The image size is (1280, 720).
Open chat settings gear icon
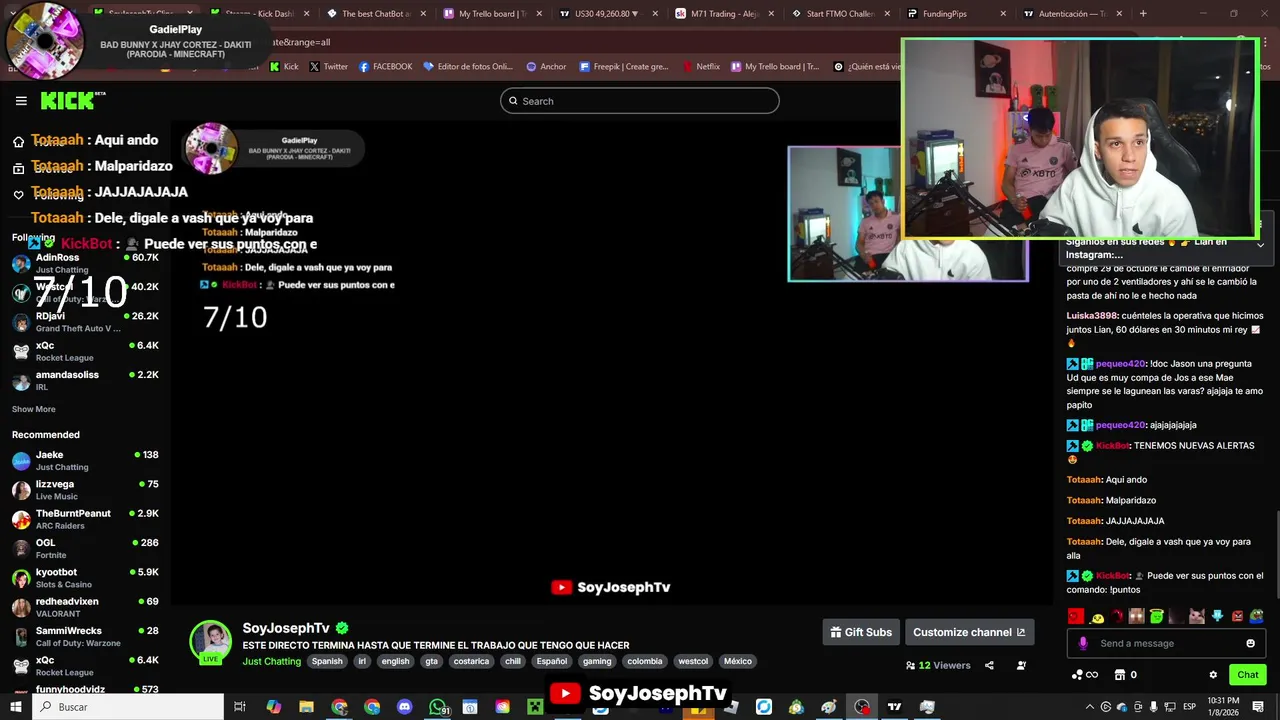[1213, 675]
